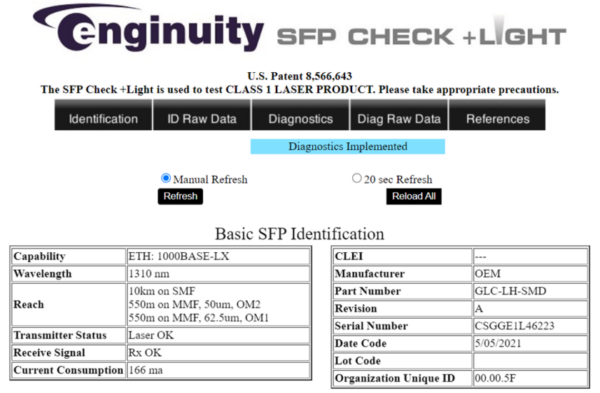600x393 pixels.
Task: Click the Transmitter Status label
Action: (x=60, y=335)
